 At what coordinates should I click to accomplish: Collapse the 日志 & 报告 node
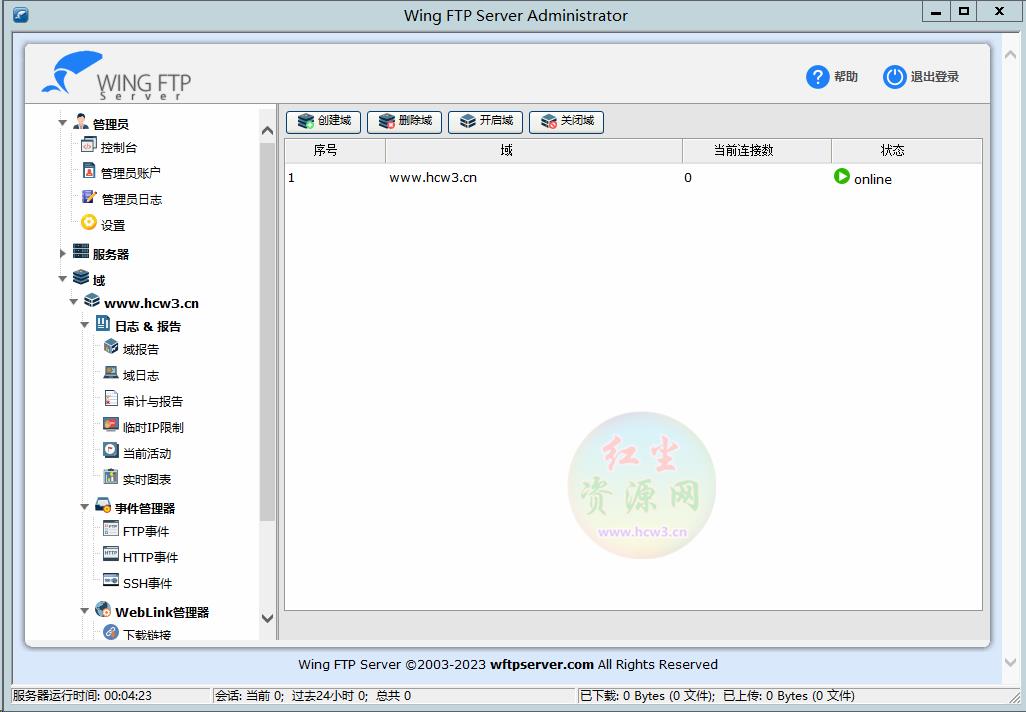(84, 325)
